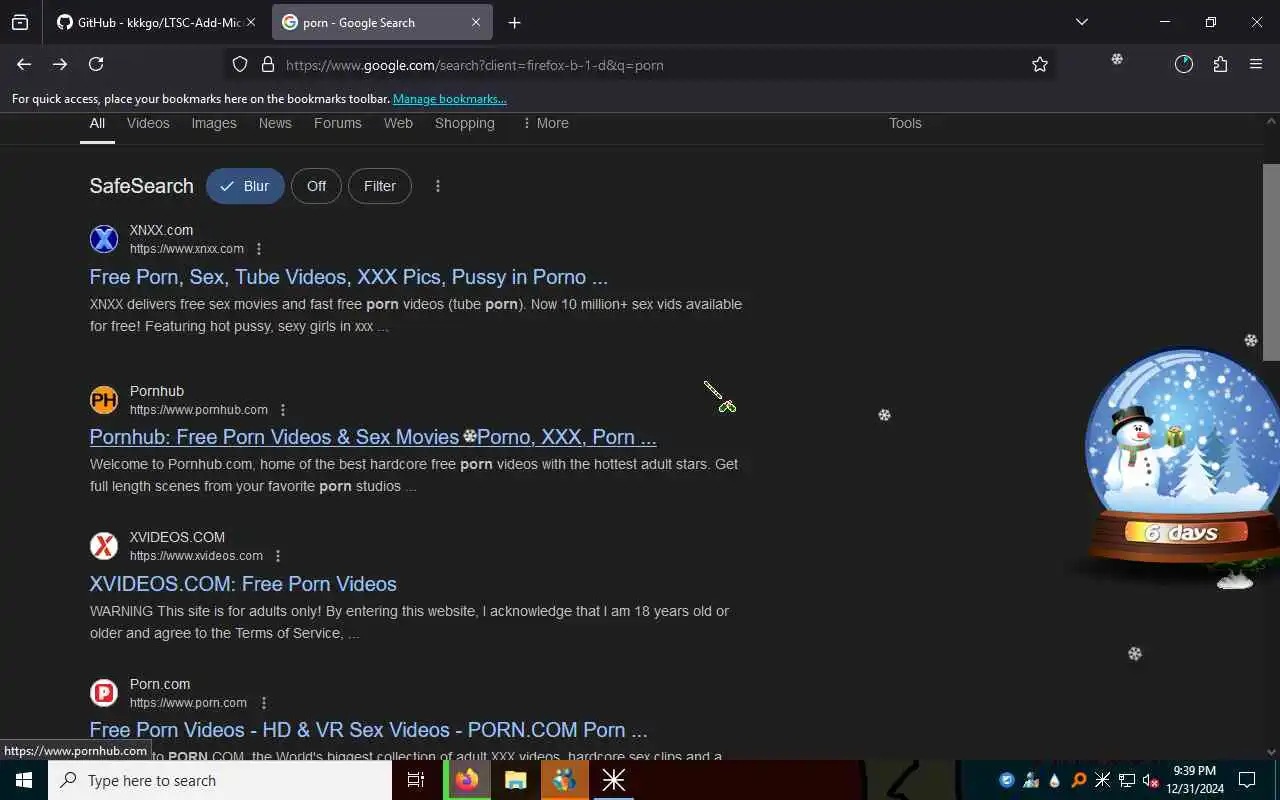Viewport: 1280px width, 800px height.
Task: Open the result link starting 'Free Porn, Sex, Tube'
Action: pyautogui.click(x=349, y=277)
